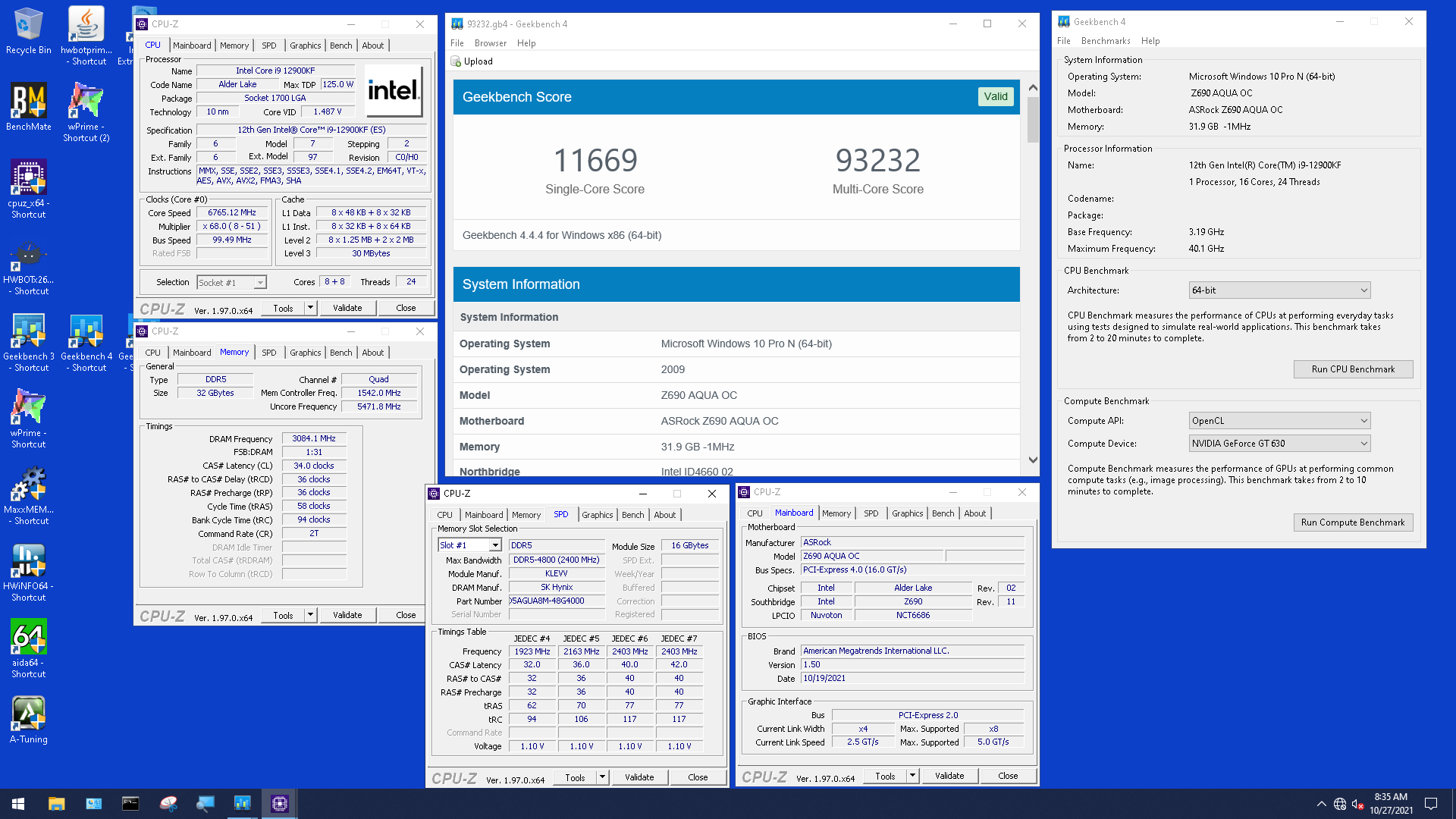Open the Command Prompt taskbar icon
The height and width of the screenshot is (819, 1456).
130,804
